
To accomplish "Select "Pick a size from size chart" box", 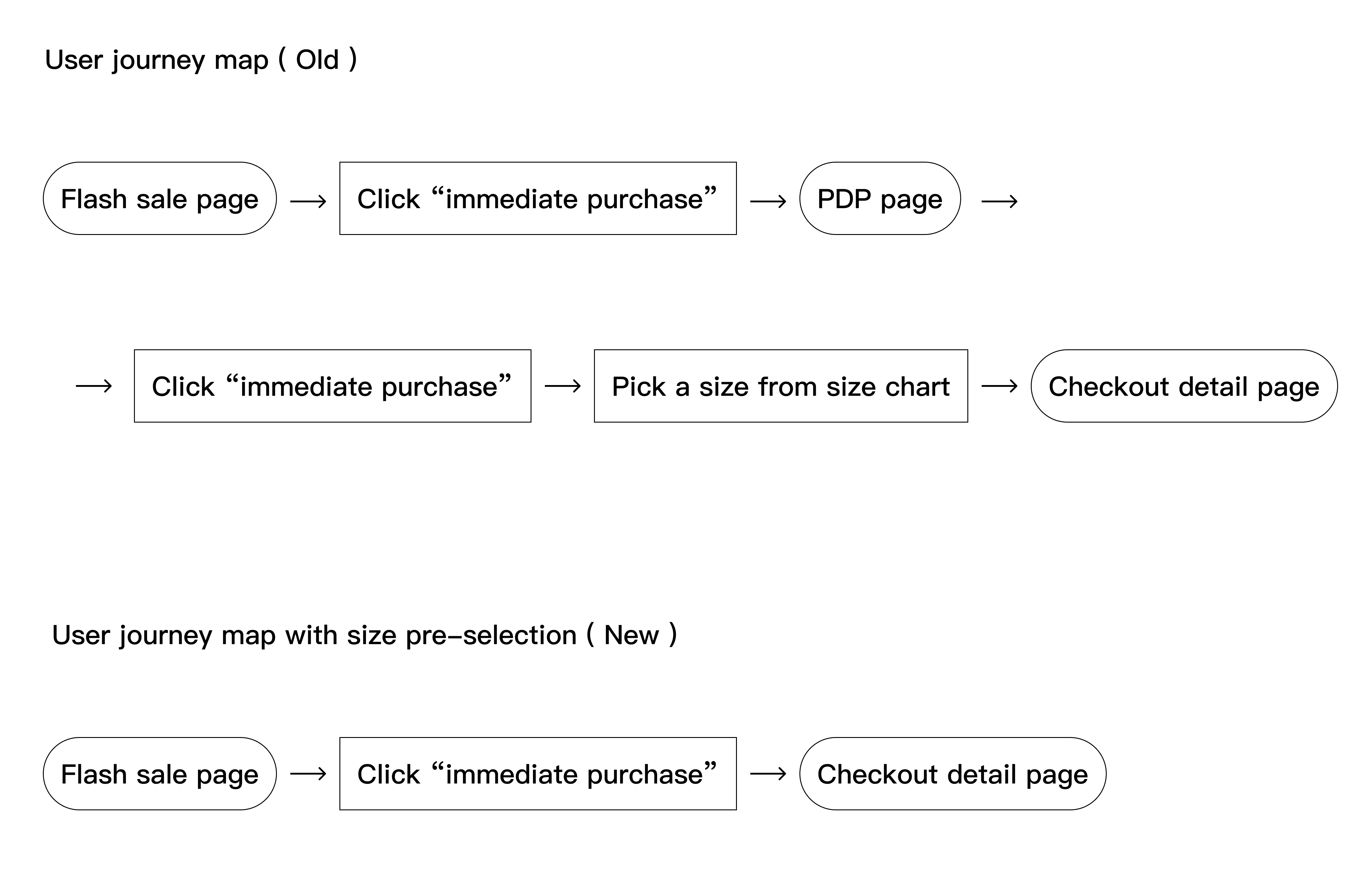I will point(781,386).
